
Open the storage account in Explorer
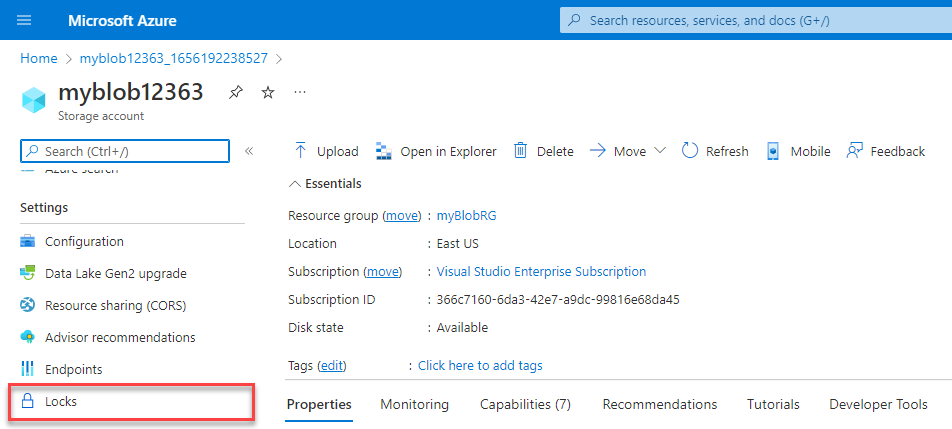(x=436, y=151)
